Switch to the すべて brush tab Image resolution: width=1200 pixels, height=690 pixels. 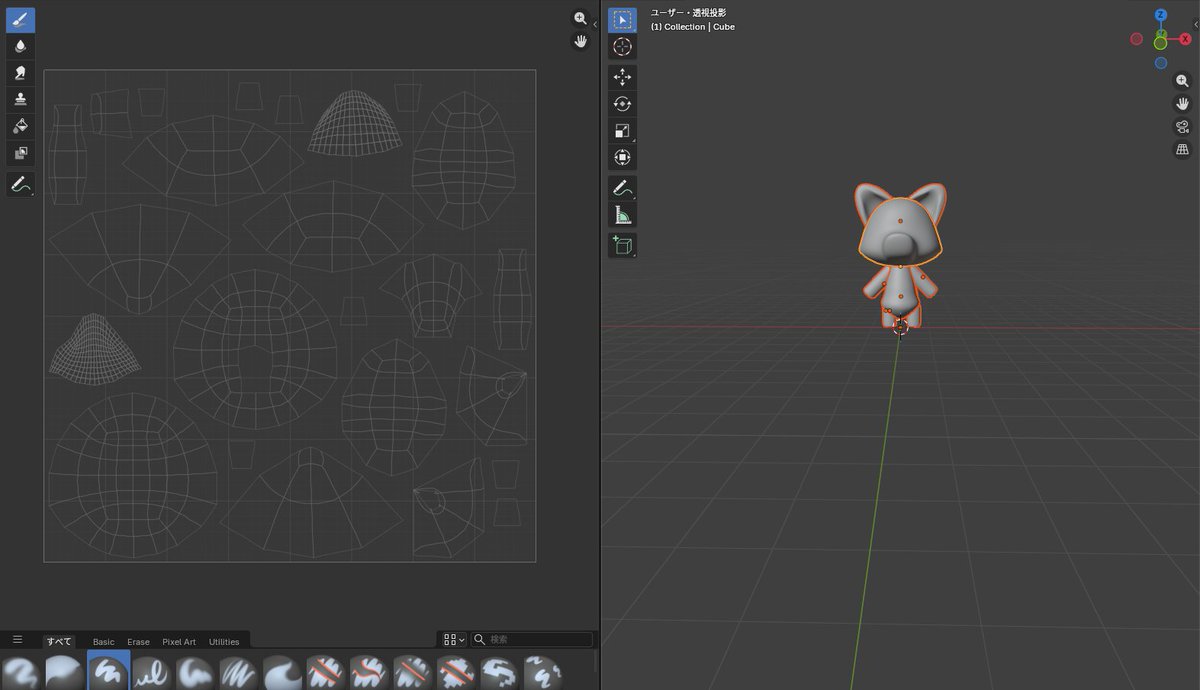(x=58, y=641)
